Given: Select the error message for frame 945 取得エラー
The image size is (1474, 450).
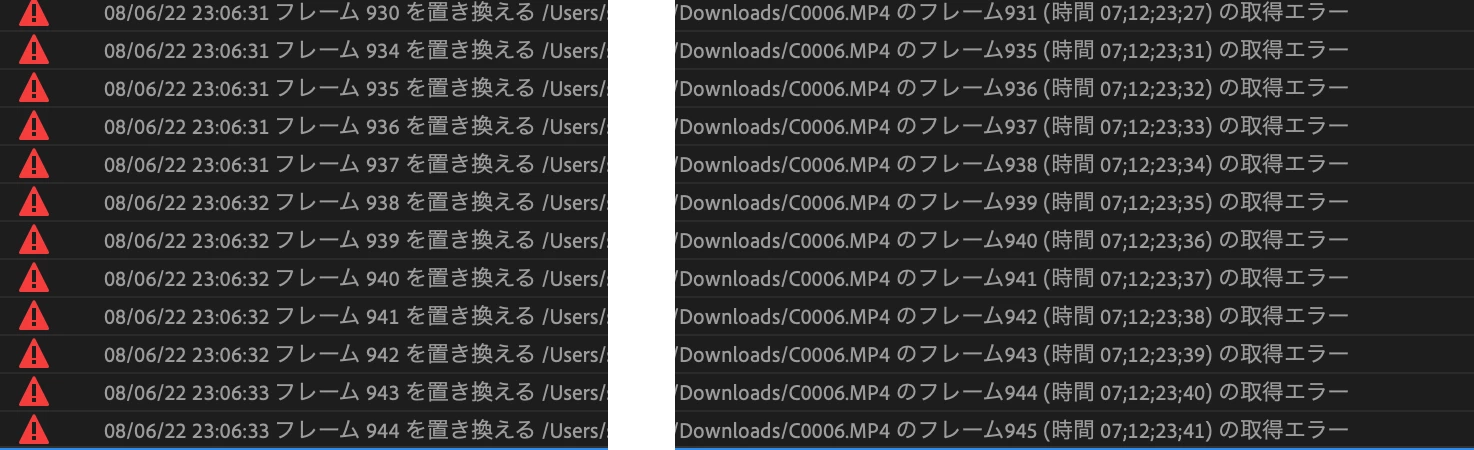Looking at the screenshot, I should (x=1012, y=431).
